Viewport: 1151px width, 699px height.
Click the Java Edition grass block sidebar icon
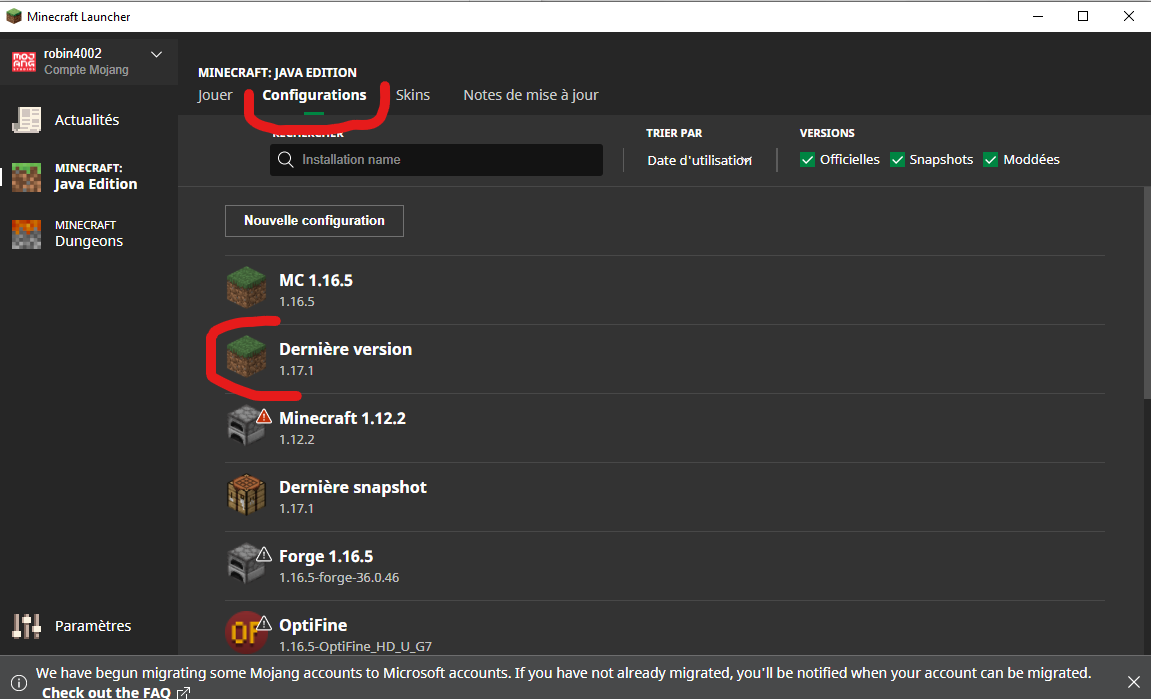point(26,177)
